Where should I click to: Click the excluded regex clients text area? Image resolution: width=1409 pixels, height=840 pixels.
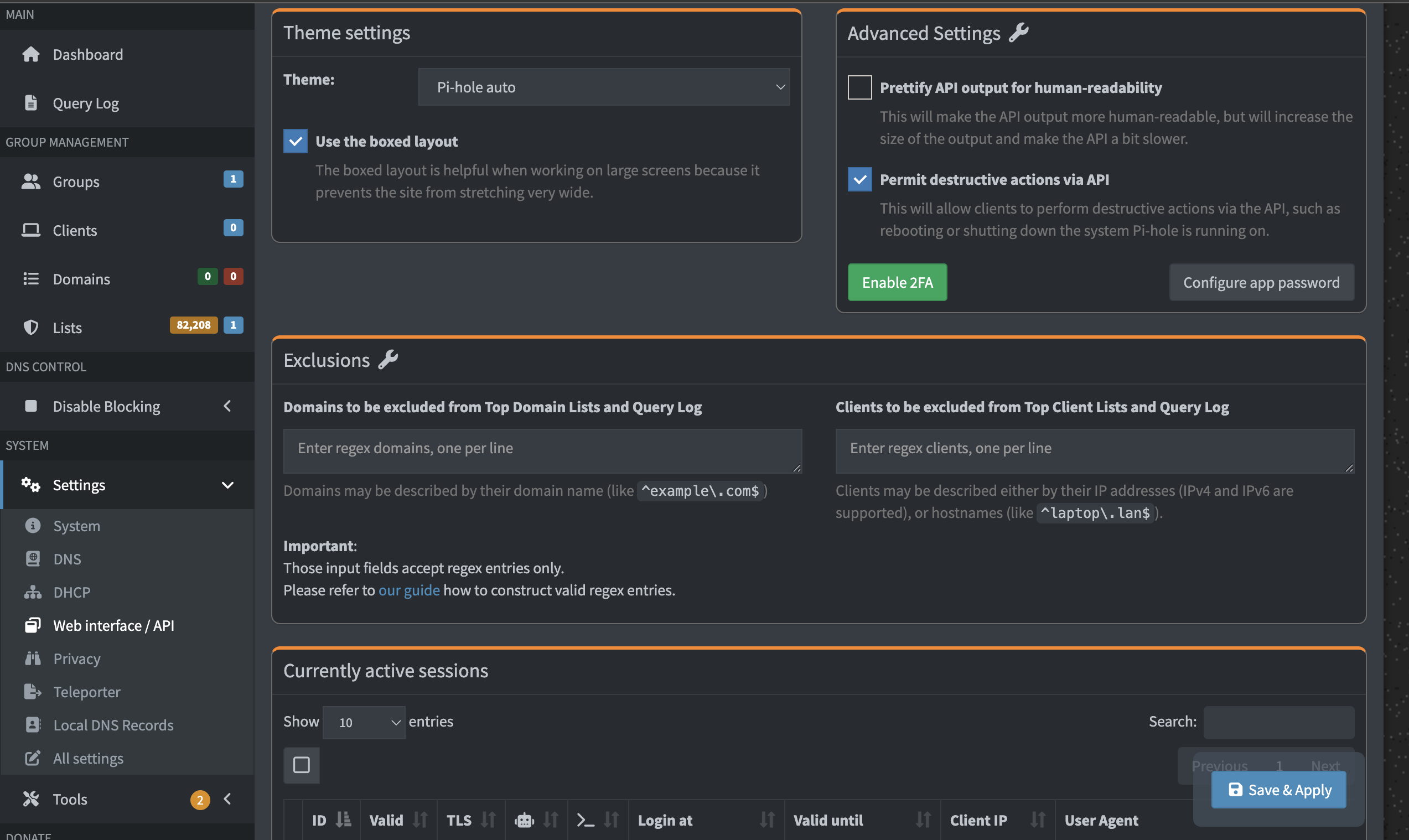(x=1095, y=451)
